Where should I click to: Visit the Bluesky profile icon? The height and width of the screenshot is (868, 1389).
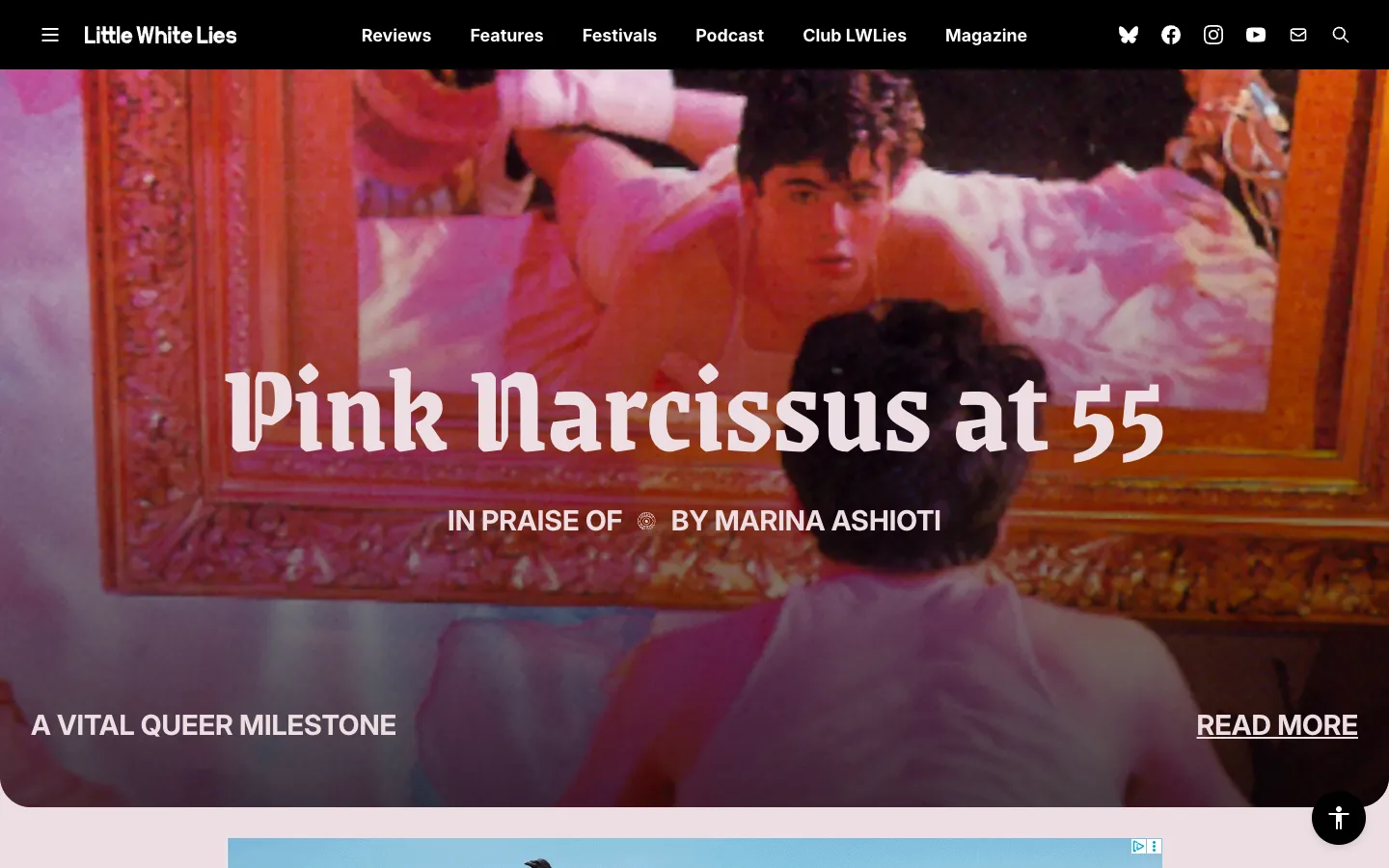[x=1129, y=35]
